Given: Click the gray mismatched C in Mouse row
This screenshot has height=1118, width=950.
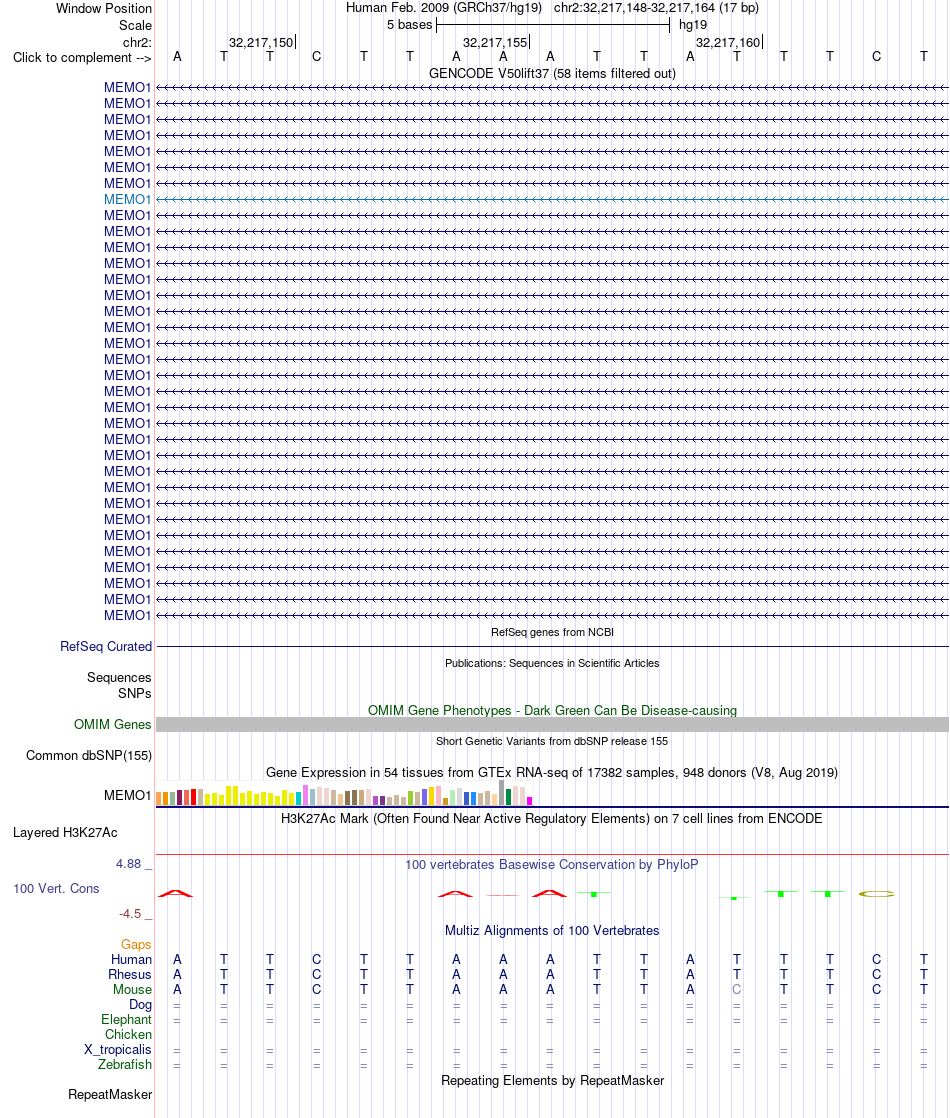Looking at the screenshot, I should [x=737, y=990].
